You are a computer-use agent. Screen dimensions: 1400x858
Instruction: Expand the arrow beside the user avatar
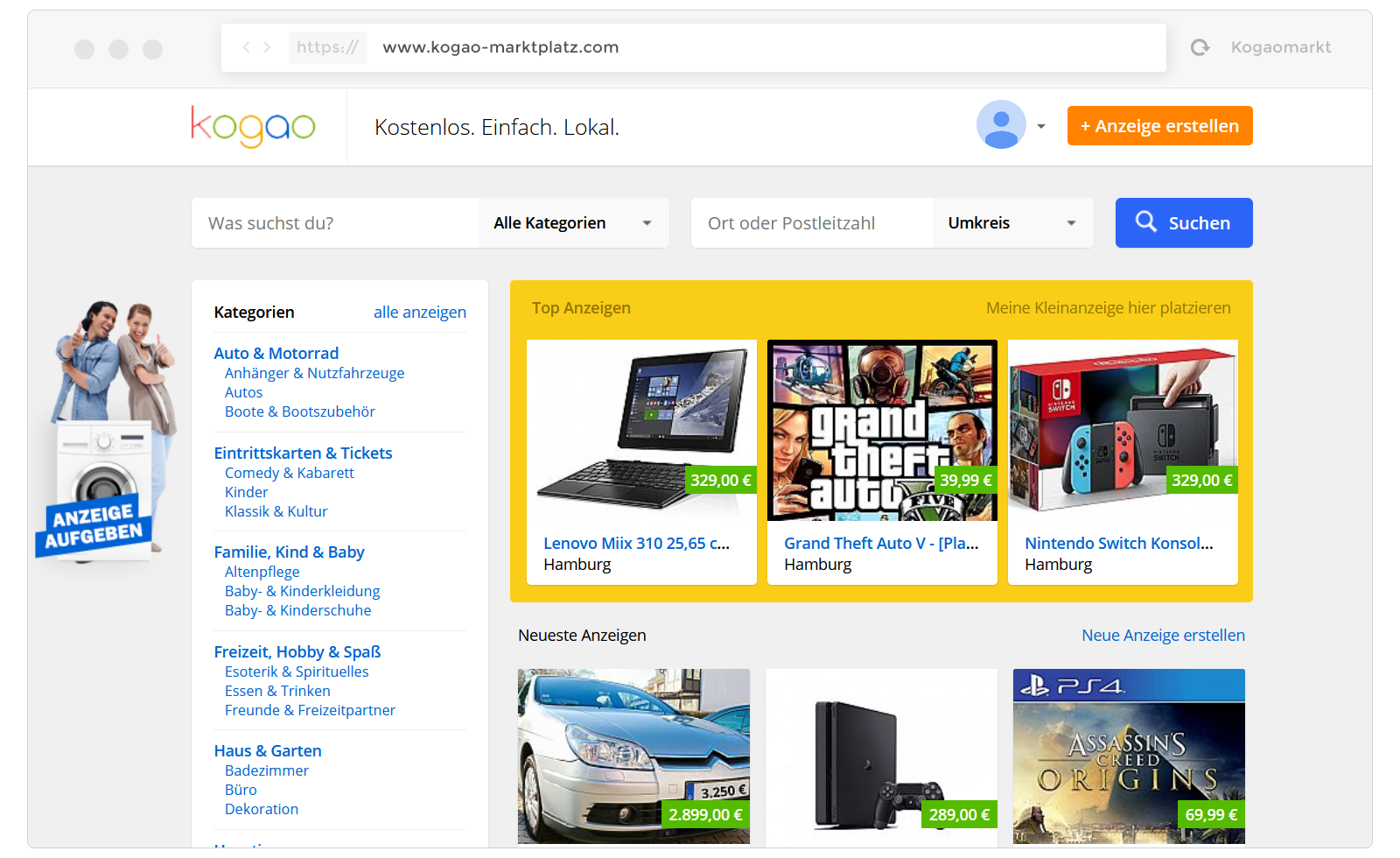1041,127
